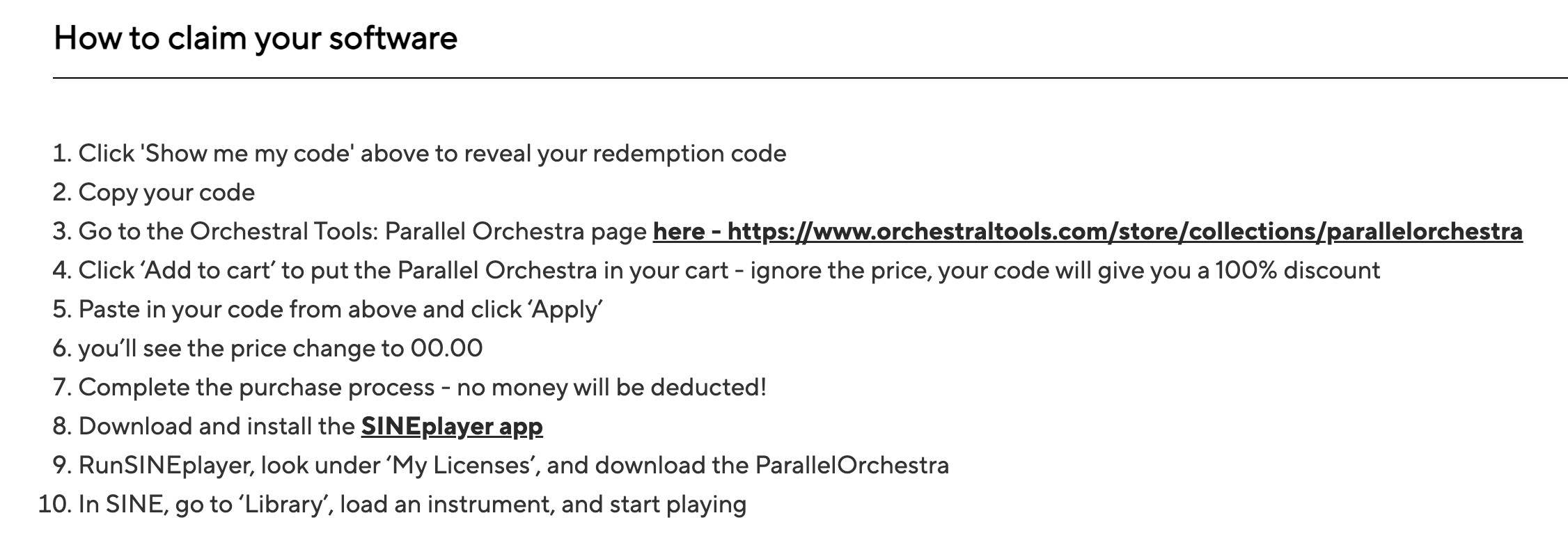
Task: Click the 'ParallelOrchestra' word ending step 9
Action: pos(852,466)
